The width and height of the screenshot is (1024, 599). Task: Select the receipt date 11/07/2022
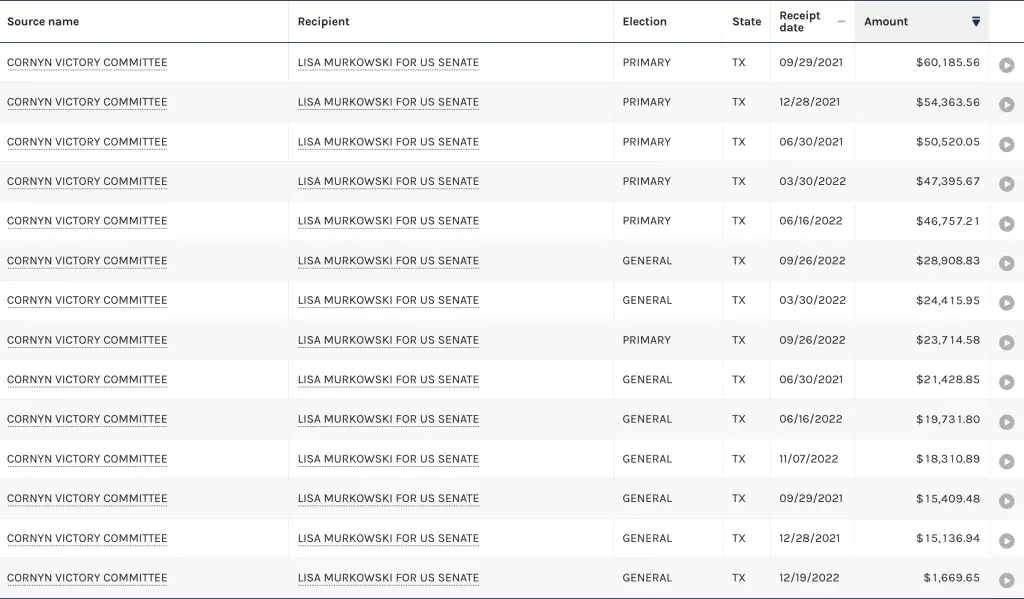pyautogui.click(x=808, y=459)
